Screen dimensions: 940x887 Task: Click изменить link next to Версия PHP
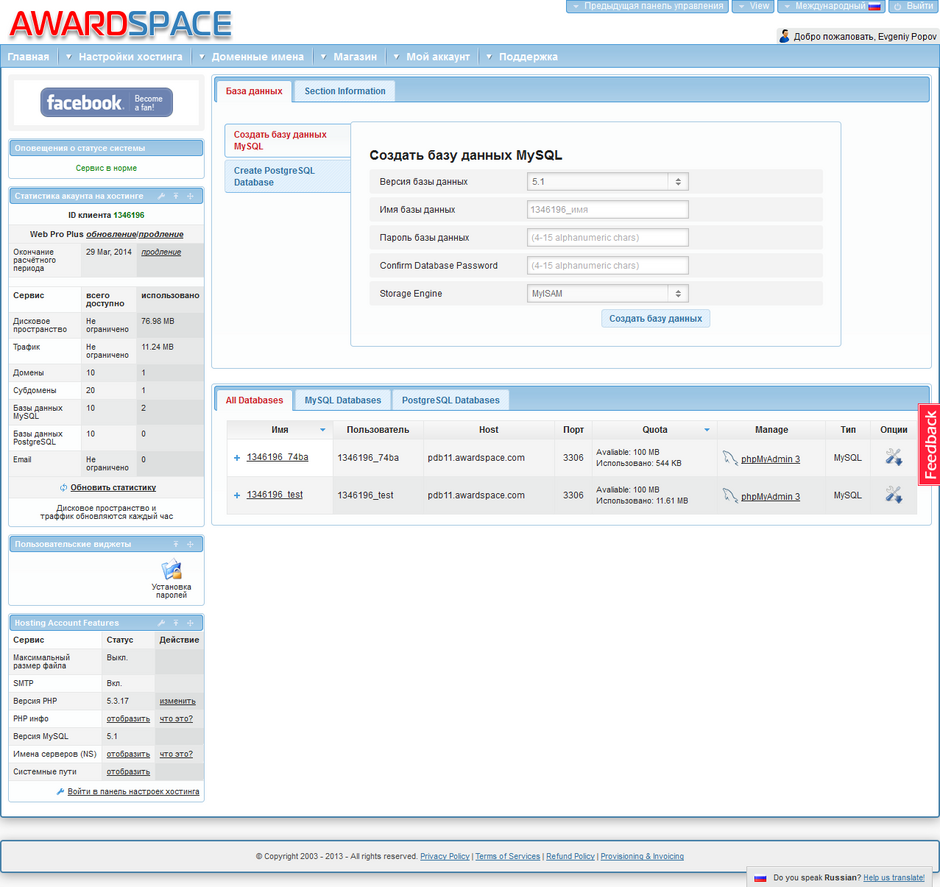(177, 701)
